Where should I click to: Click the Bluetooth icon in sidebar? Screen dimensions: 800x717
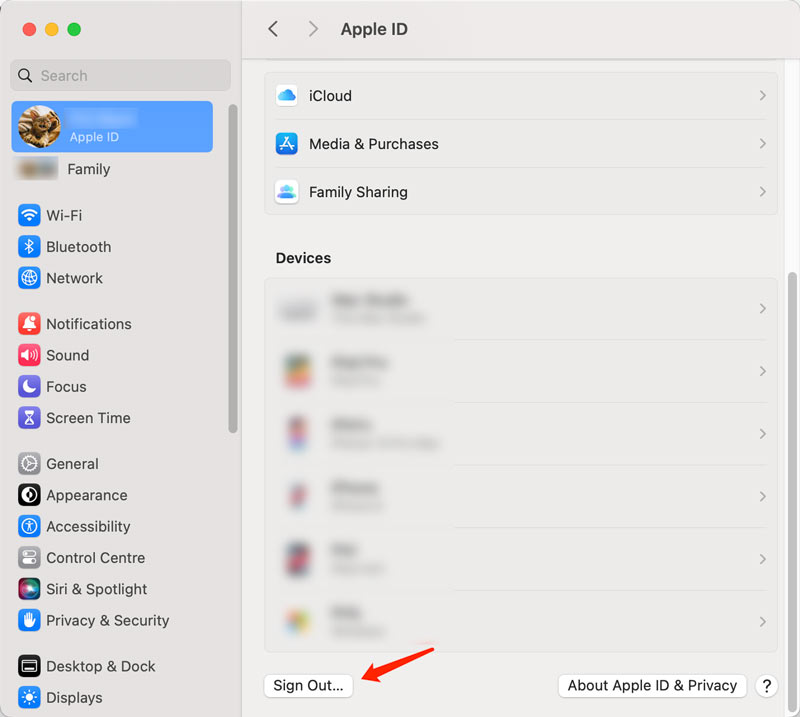pyautogui.click(x=29, y=247)
